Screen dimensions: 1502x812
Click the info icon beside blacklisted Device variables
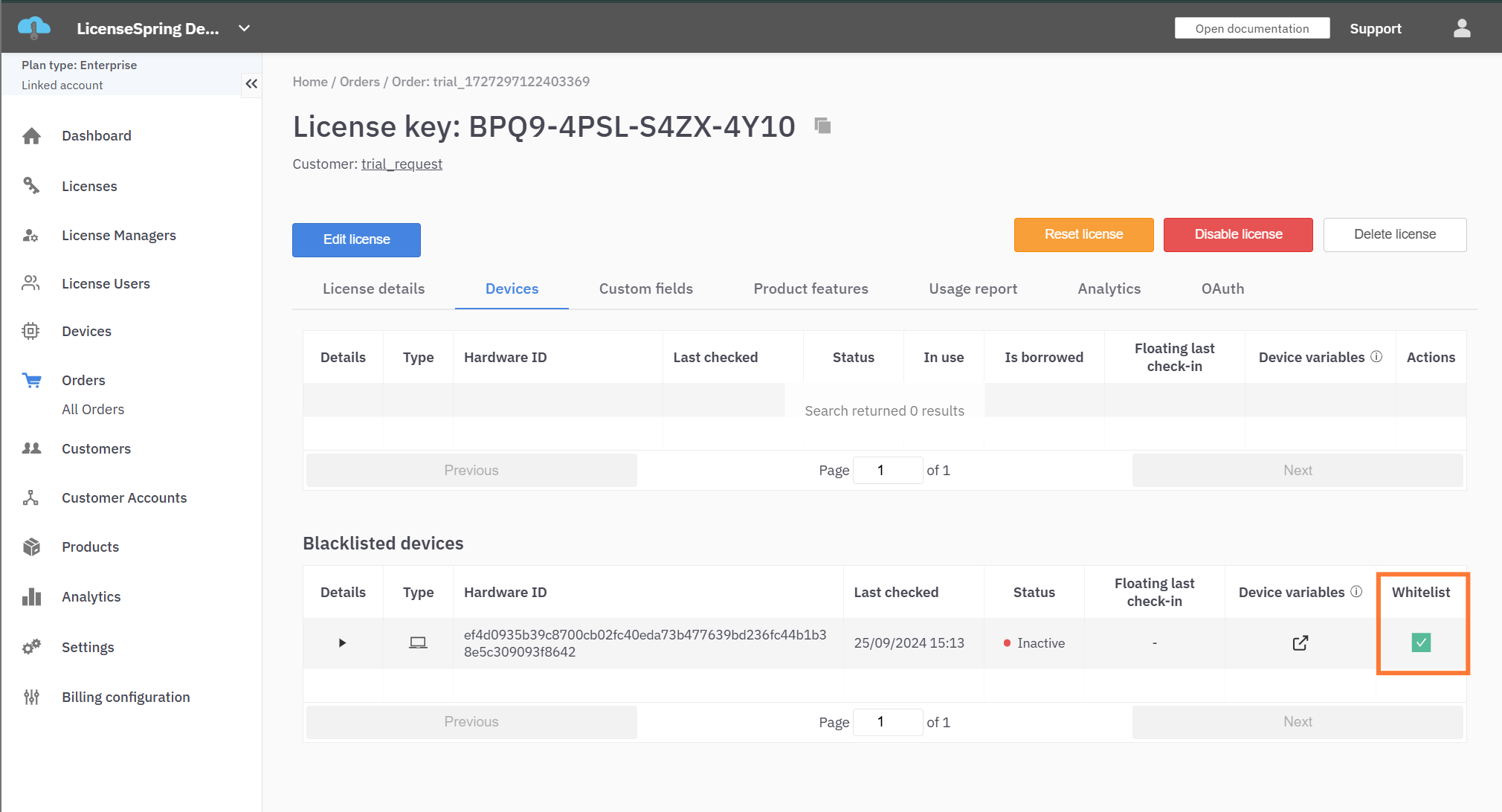[x=1356, y=592]
